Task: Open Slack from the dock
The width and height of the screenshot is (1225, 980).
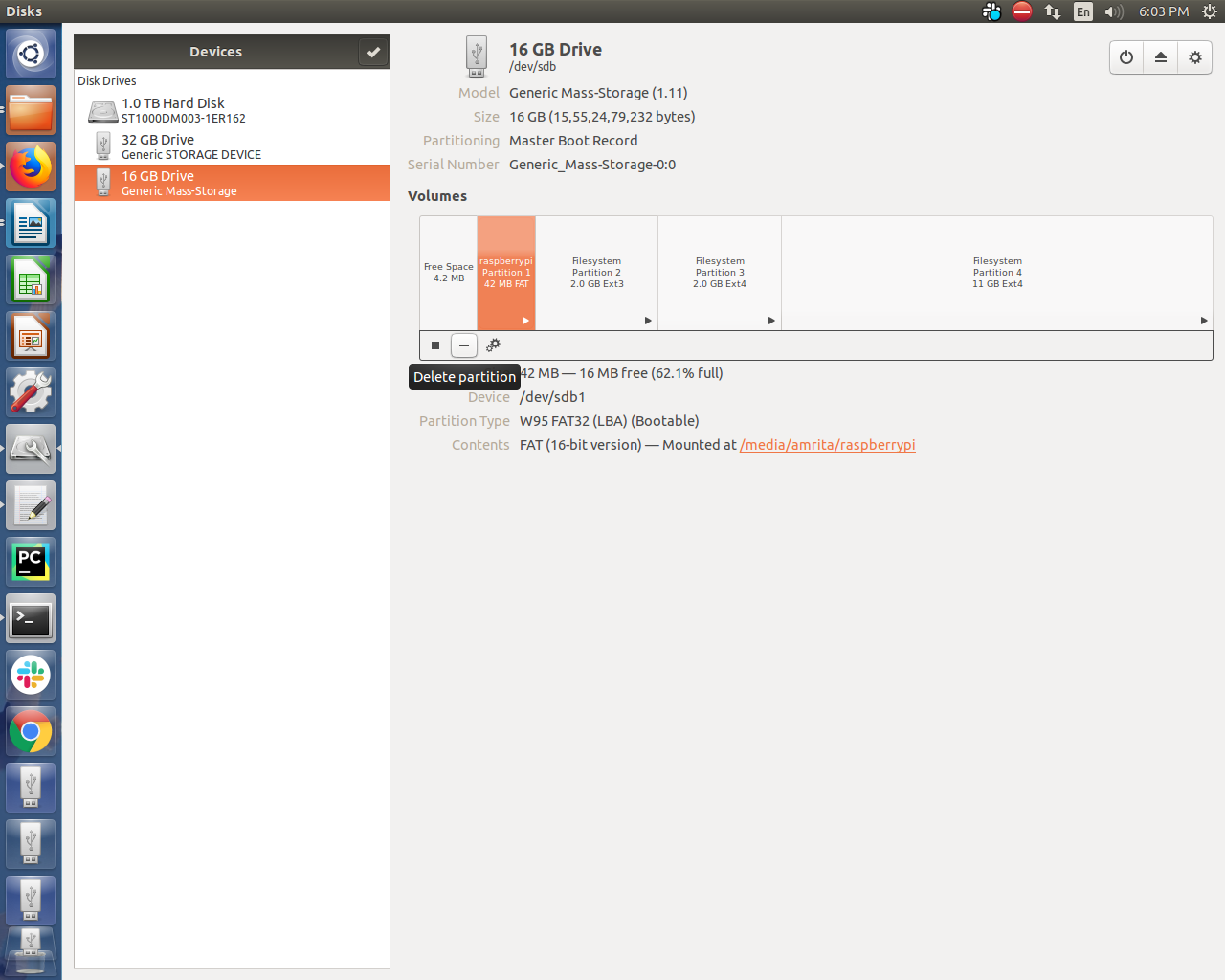Action: coord(31,675)
